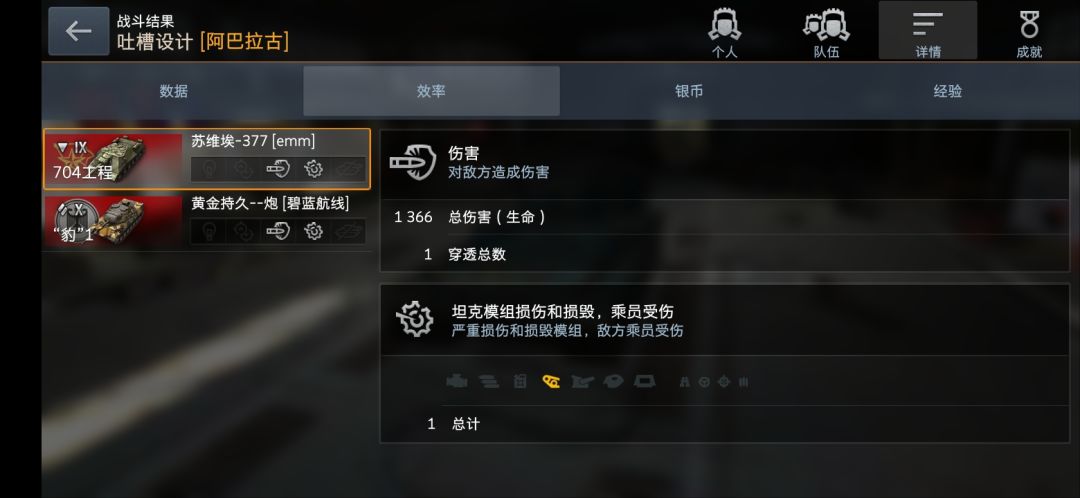Click the engine module damage icon
The image size is (1080, 498).
(456, 382)
